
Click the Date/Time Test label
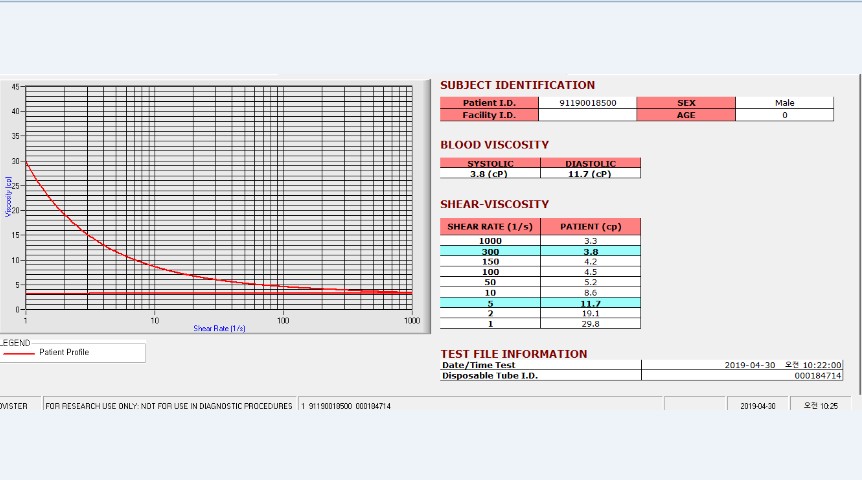point(478,365)
